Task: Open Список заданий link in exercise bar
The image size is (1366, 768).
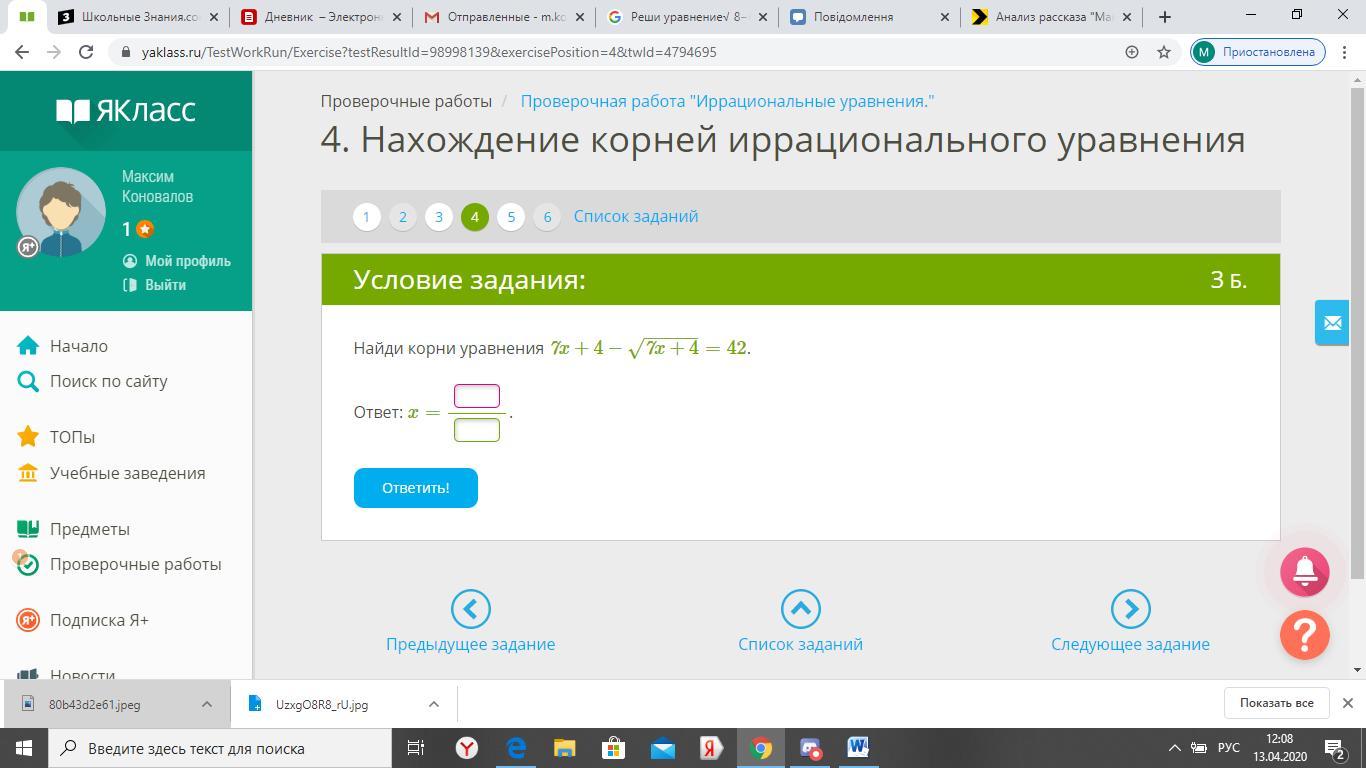Action: point(636,216)
